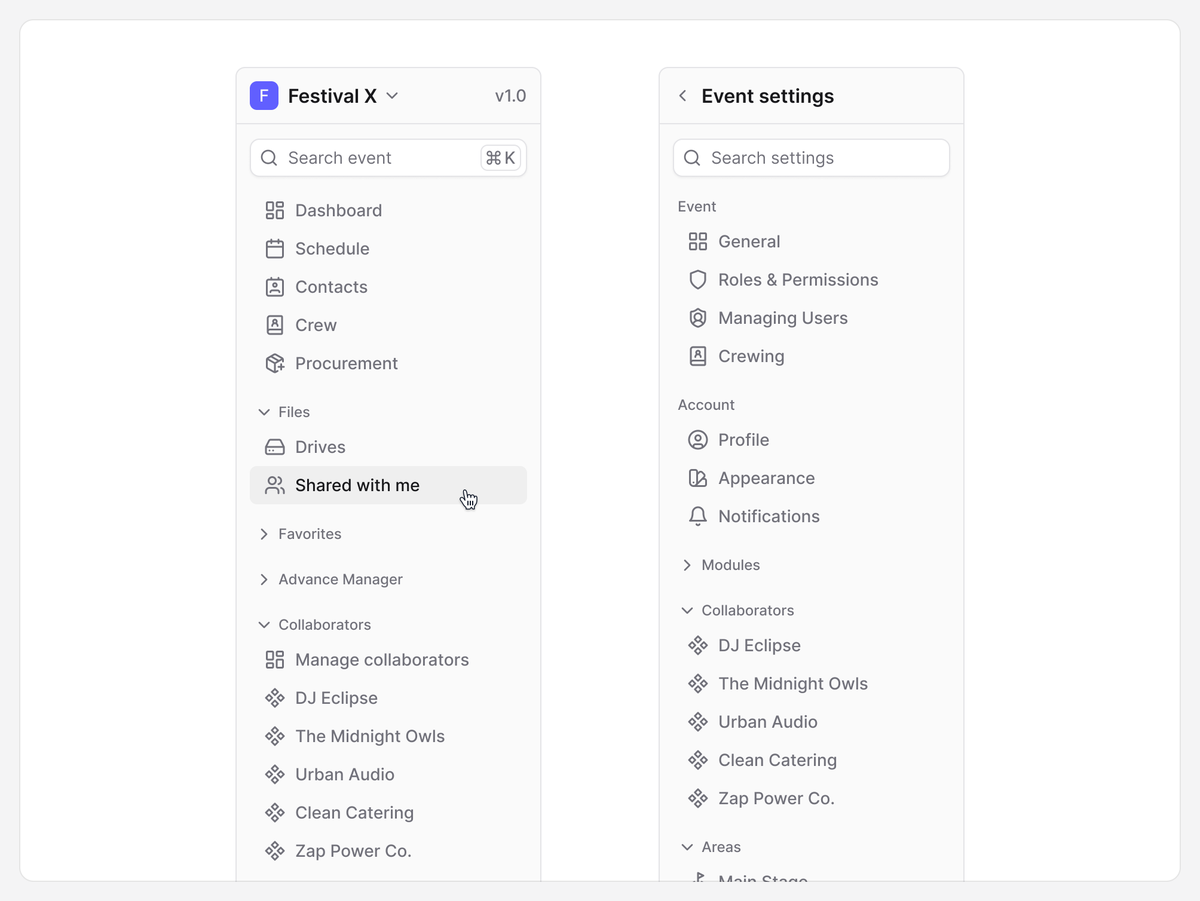Go back using the Event settings arrow
This screenshot has width=1200, height=901.
click(683, 96)
